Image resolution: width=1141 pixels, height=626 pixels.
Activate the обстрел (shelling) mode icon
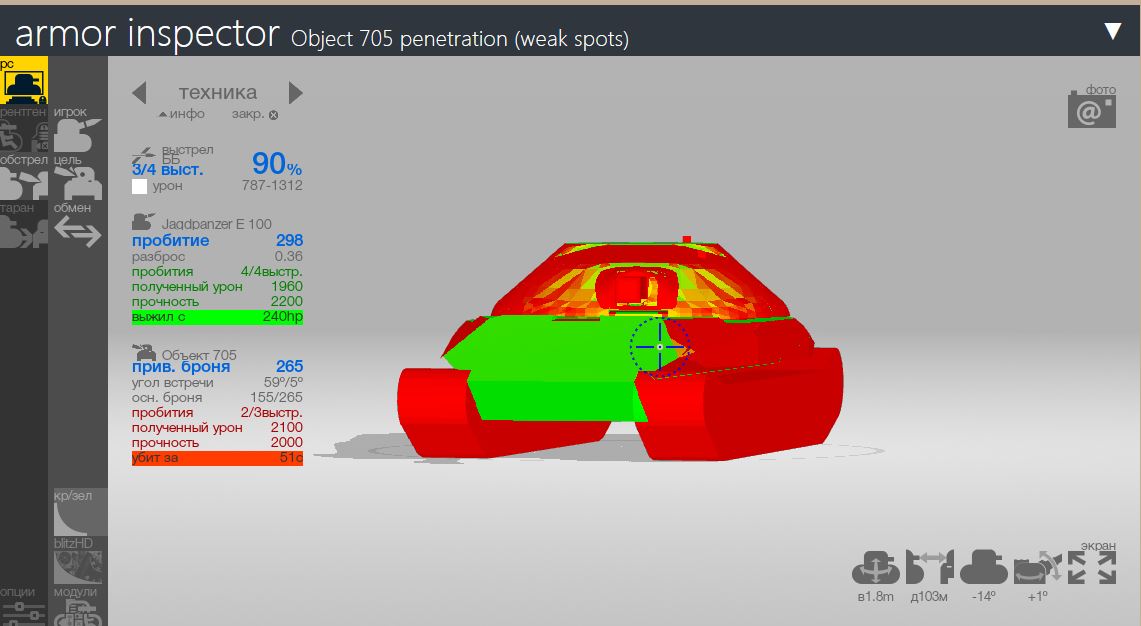[x=24, y=178]
